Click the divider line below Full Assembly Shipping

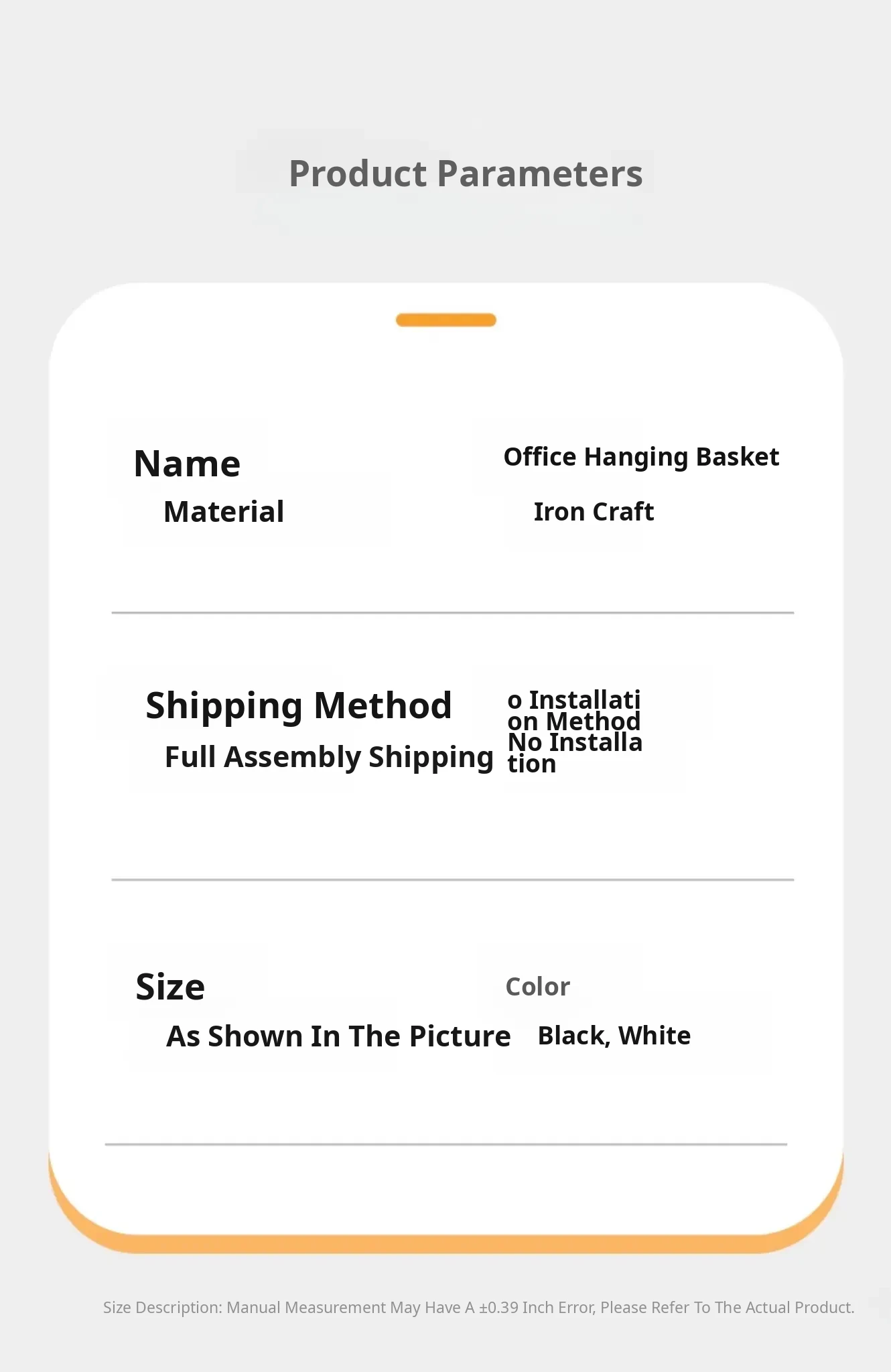[x=452, y=880]
